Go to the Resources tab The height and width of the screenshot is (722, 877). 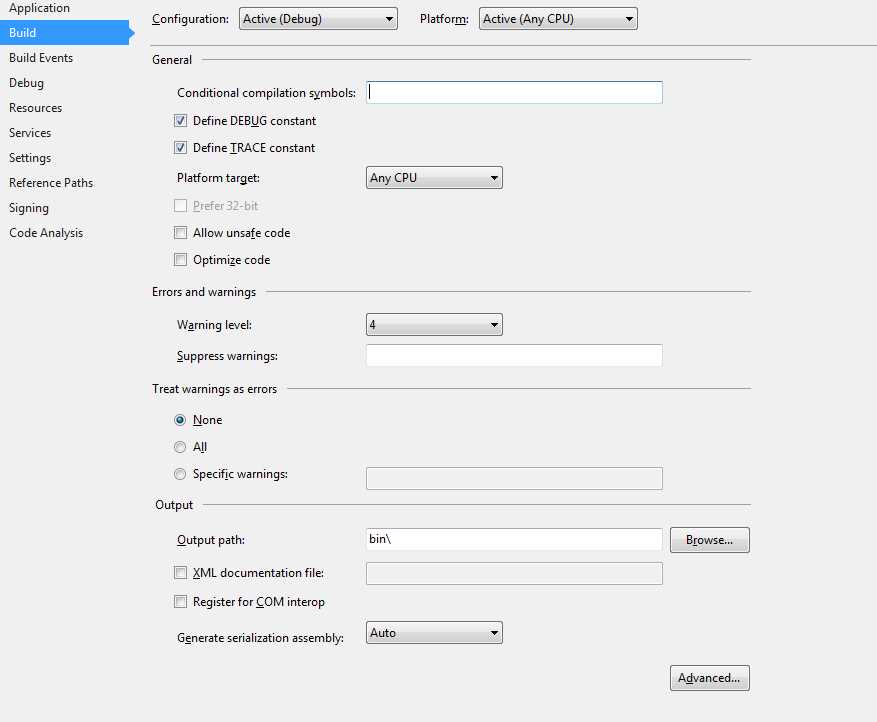[x=35, y=108]
